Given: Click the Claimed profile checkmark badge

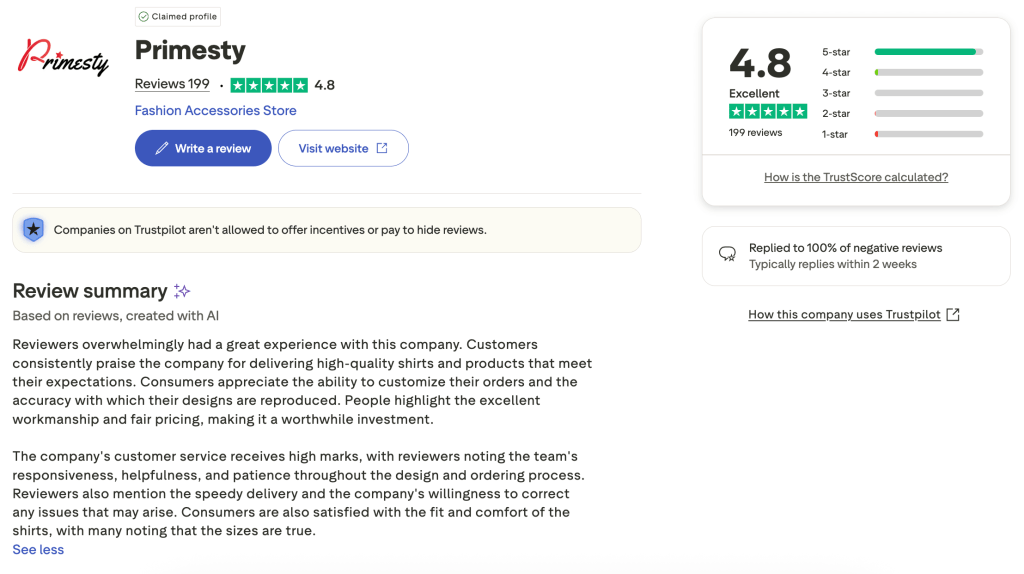Looking at the screenshot, I should pos(144,17).
